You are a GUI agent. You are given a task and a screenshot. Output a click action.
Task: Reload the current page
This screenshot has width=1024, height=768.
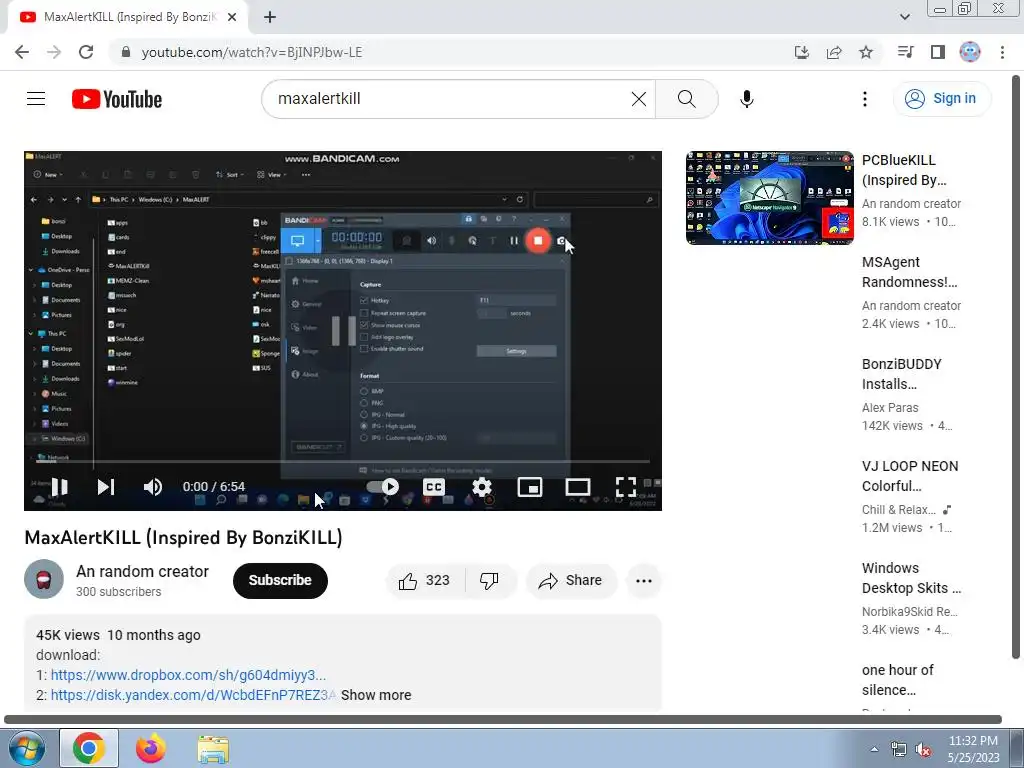tap(86, 52)
